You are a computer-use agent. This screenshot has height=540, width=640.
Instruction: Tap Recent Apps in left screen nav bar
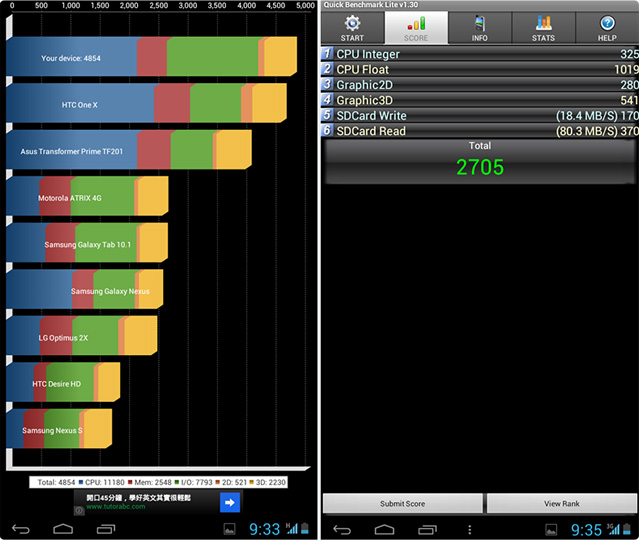pyautogui.click(x=106, y=529)
